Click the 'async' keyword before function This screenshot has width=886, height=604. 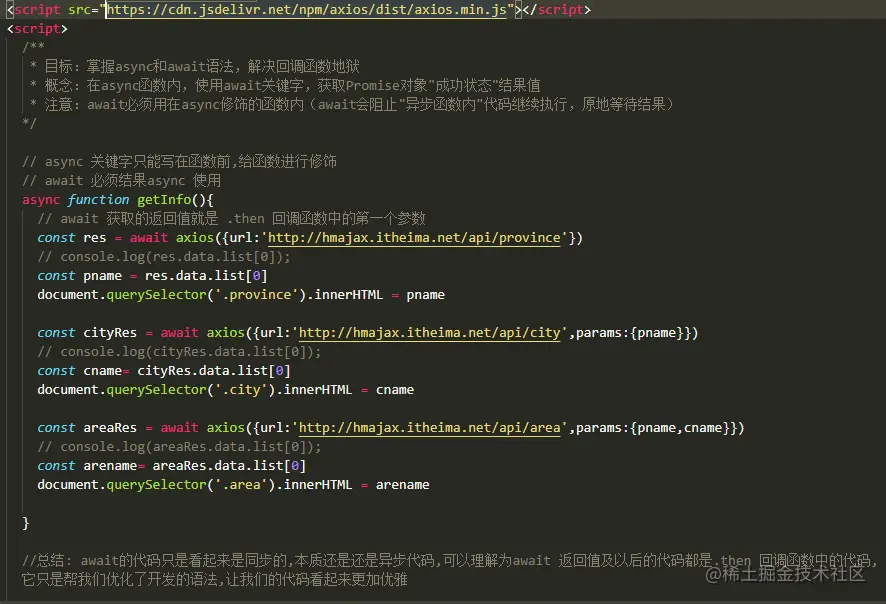(41, 200)
